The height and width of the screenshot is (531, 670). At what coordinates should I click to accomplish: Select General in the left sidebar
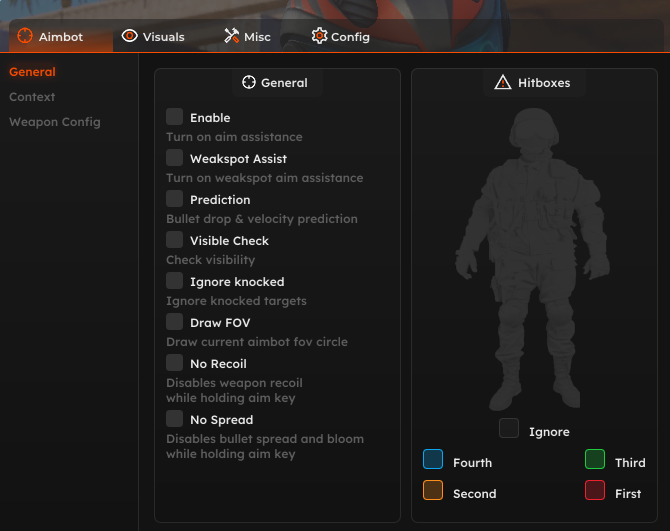tap(32, 72)
